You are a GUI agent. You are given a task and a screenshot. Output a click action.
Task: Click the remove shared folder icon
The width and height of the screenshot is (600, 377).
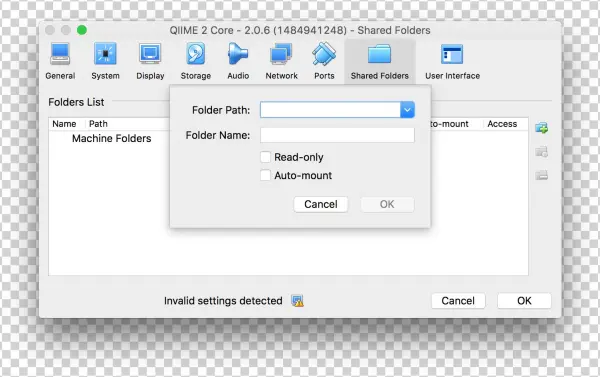[541, 175]
